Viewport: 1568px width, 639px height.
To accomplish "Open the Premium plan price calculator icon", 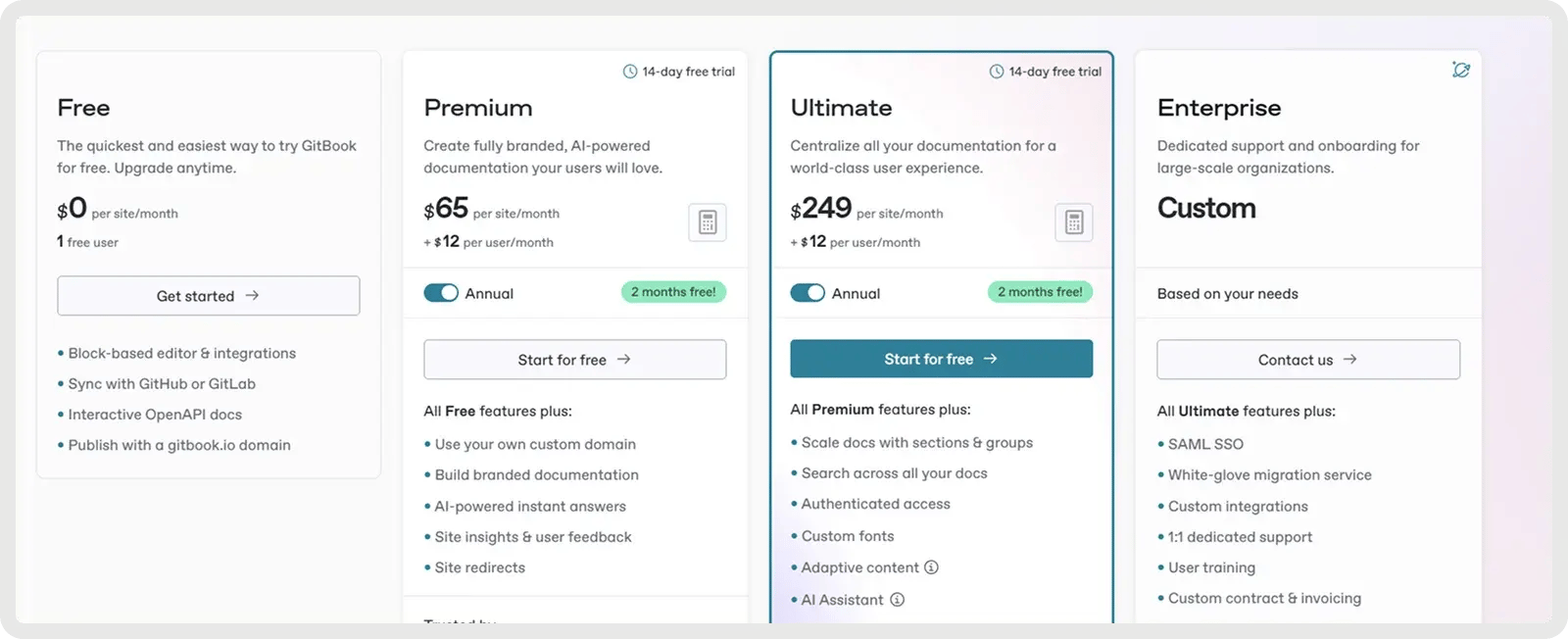I will 708,222.
